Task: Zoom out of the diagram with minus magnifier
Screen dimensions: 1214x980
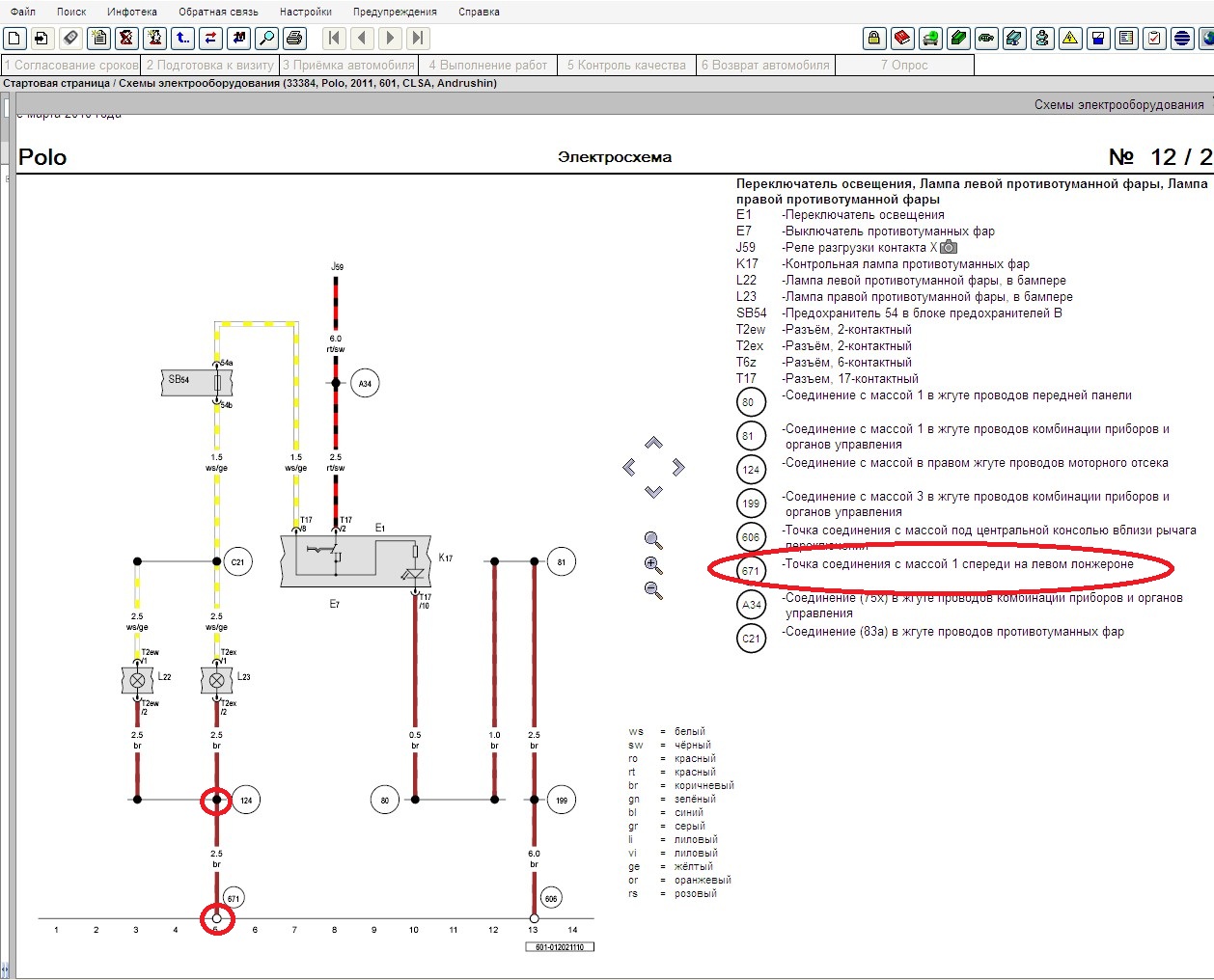Action: pos(653,590)
